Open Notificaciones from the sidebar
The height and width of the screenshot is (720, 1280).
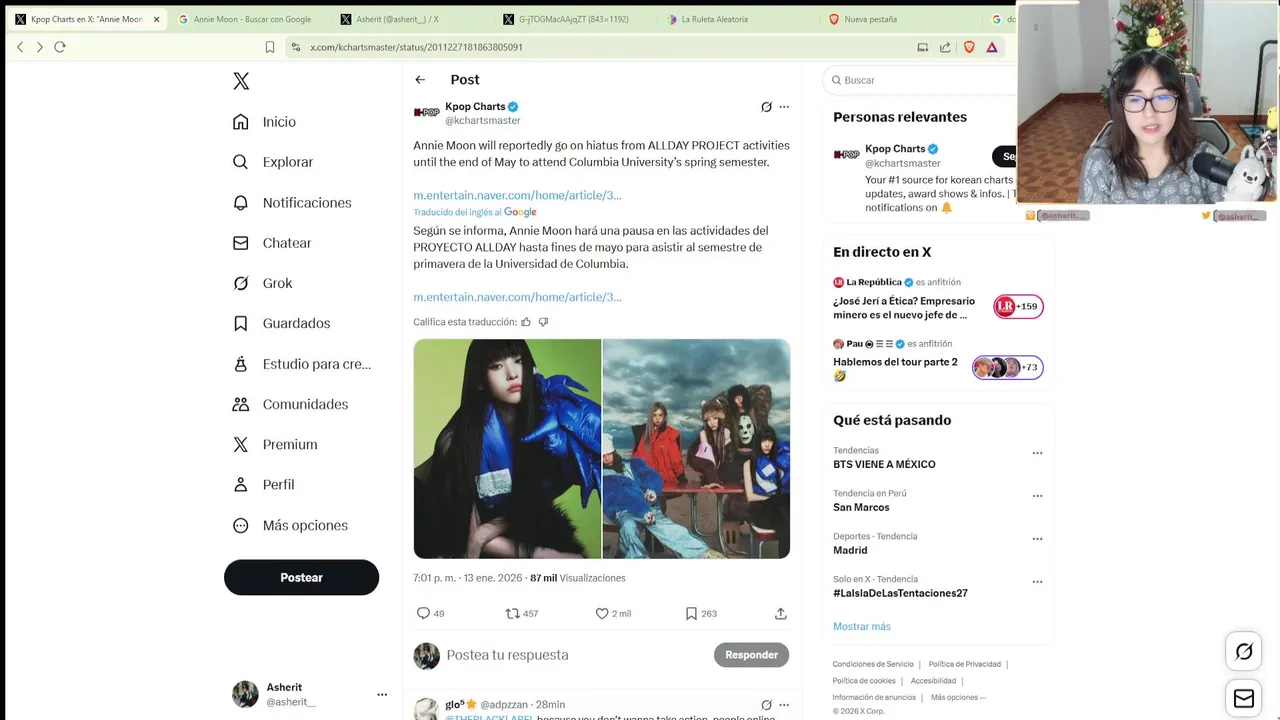tap(292, 203)
